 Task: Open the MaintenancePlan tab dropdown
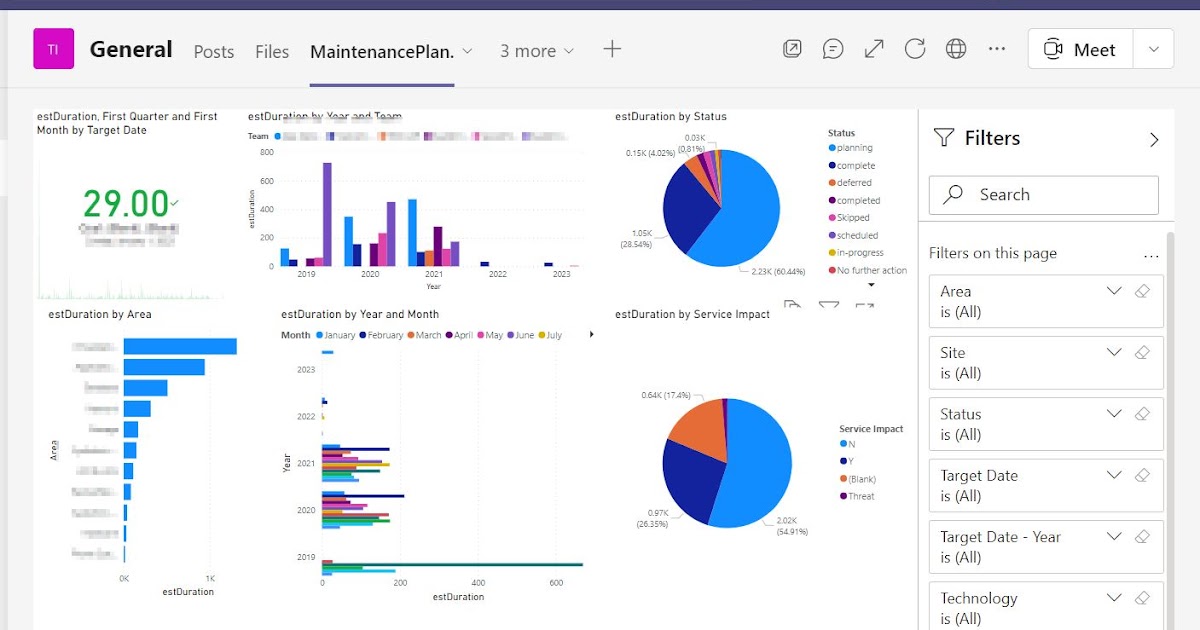[x=466, y=48]
